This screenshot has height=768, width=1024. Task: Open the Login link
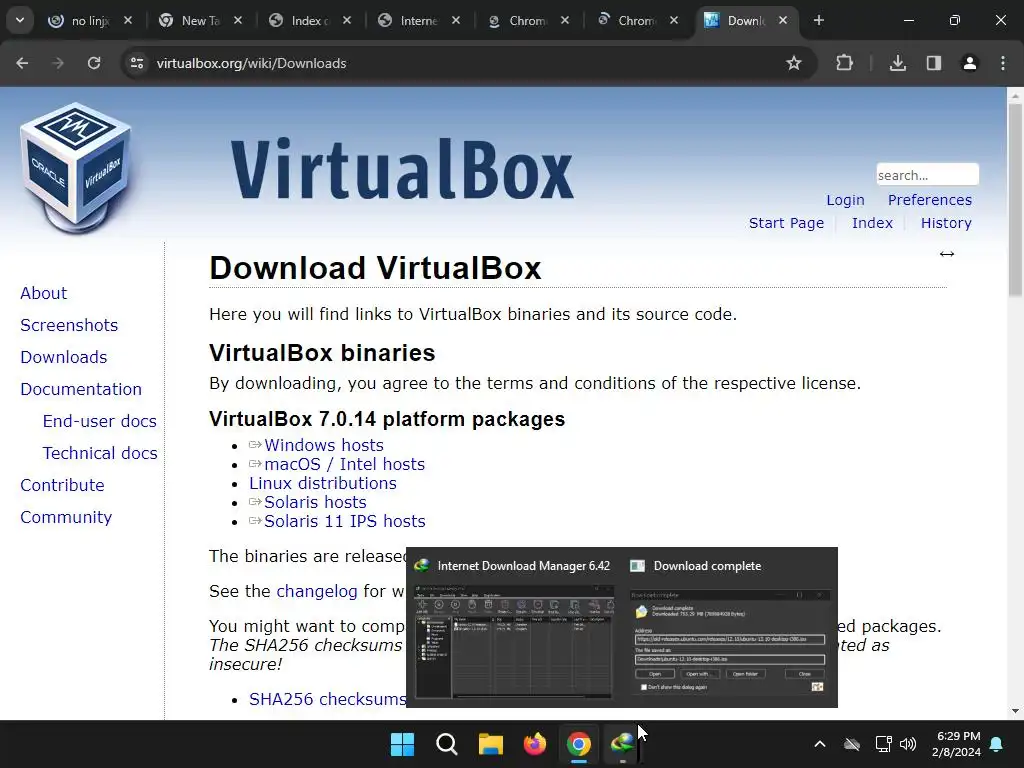pos(845,200)
